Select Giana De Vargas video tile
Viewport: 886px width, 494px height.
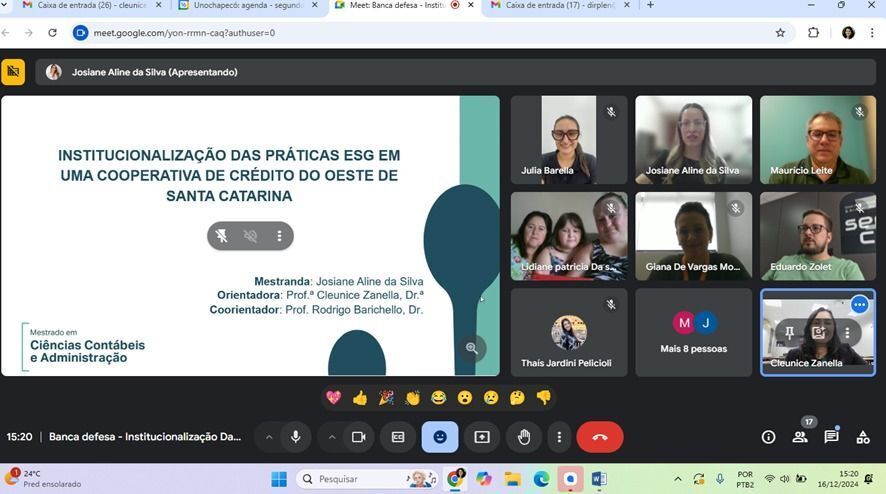(693, 236)
